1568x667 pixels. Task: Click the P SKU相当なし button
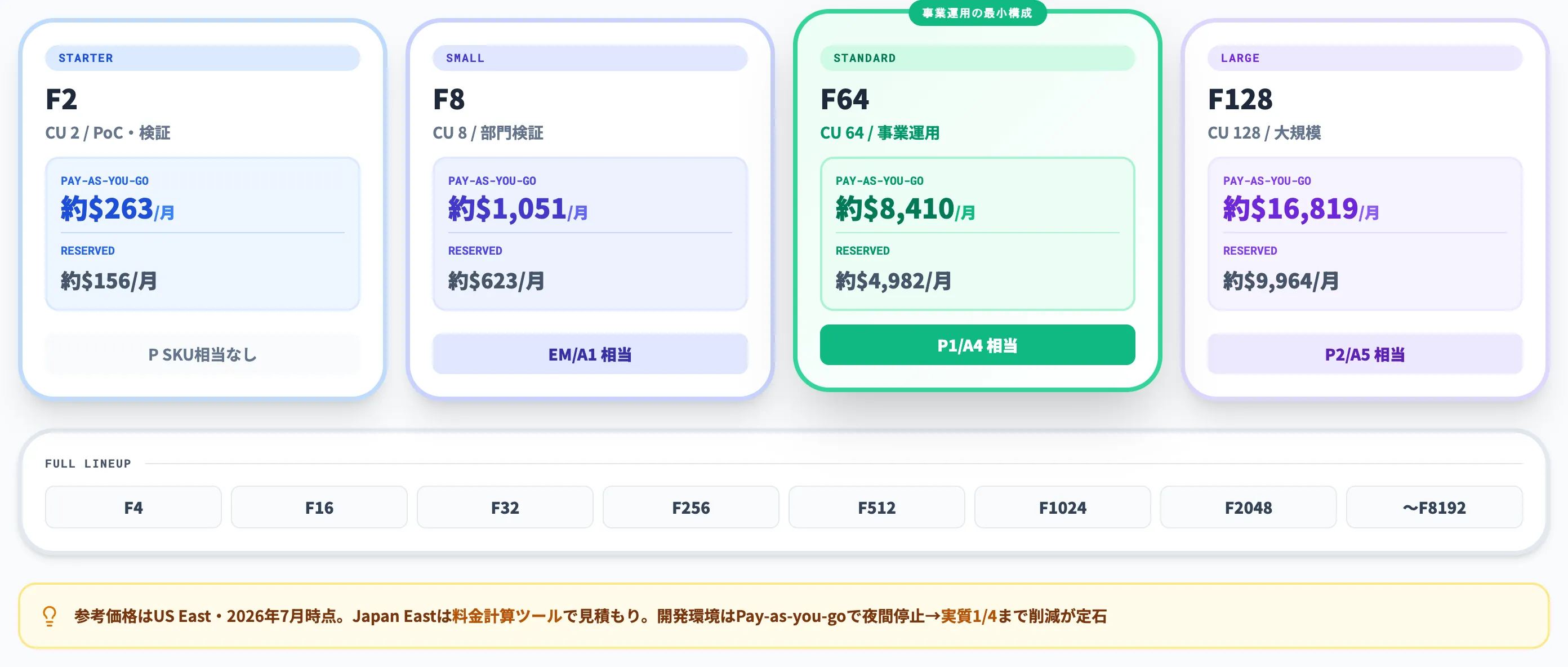pyautogui.click(x=203, y=354)
